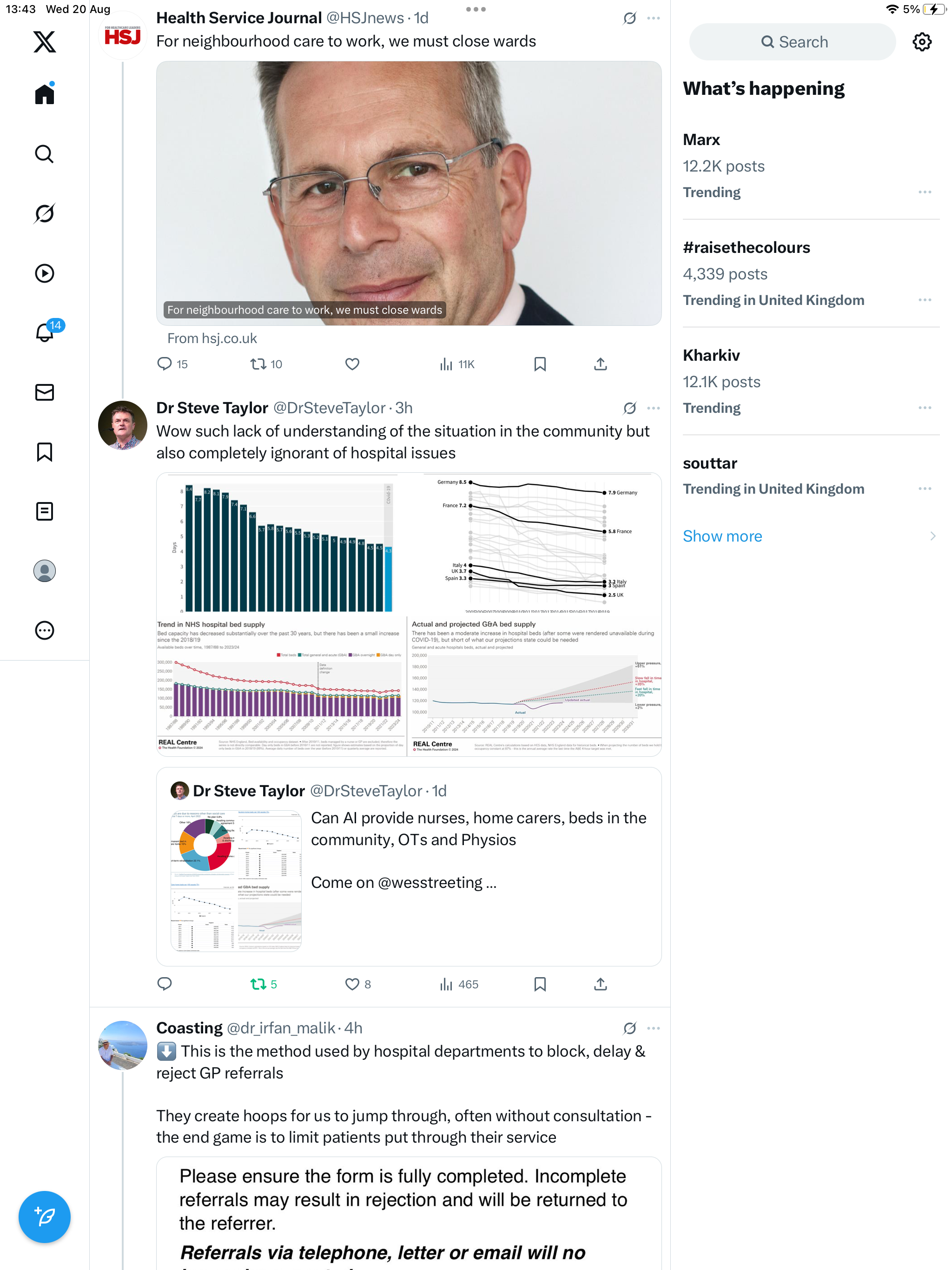Undo repost on Dr Steve Taylor's post
The width and height of the screenshot is (952, 1270).
click(264, 984)
